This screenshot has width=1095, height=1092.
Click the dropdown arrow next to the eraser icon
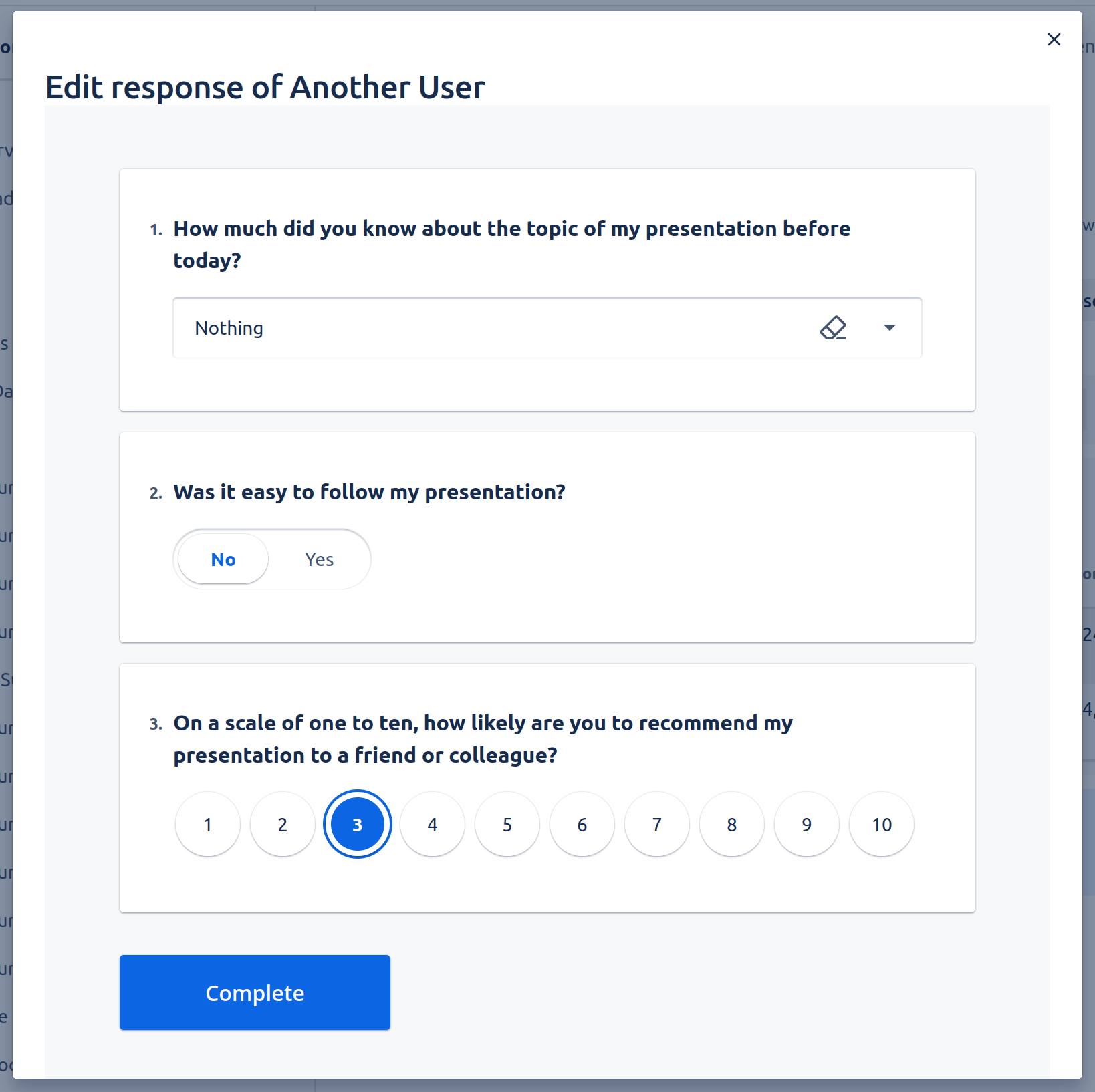click(890, 328)
